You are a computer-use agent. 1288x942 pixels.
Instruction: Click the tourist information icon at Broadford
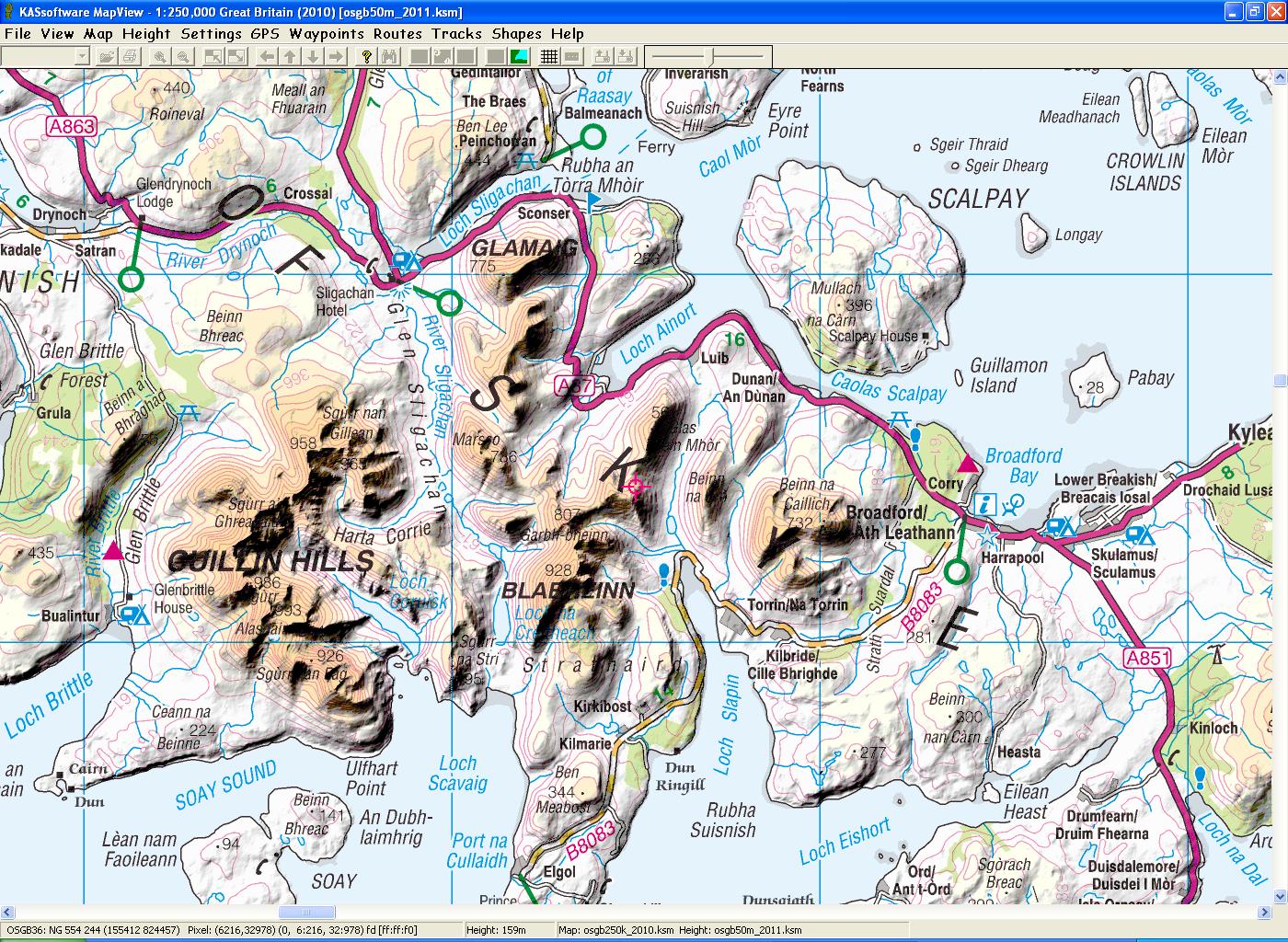pyautogui.click(x=985, y=504)
